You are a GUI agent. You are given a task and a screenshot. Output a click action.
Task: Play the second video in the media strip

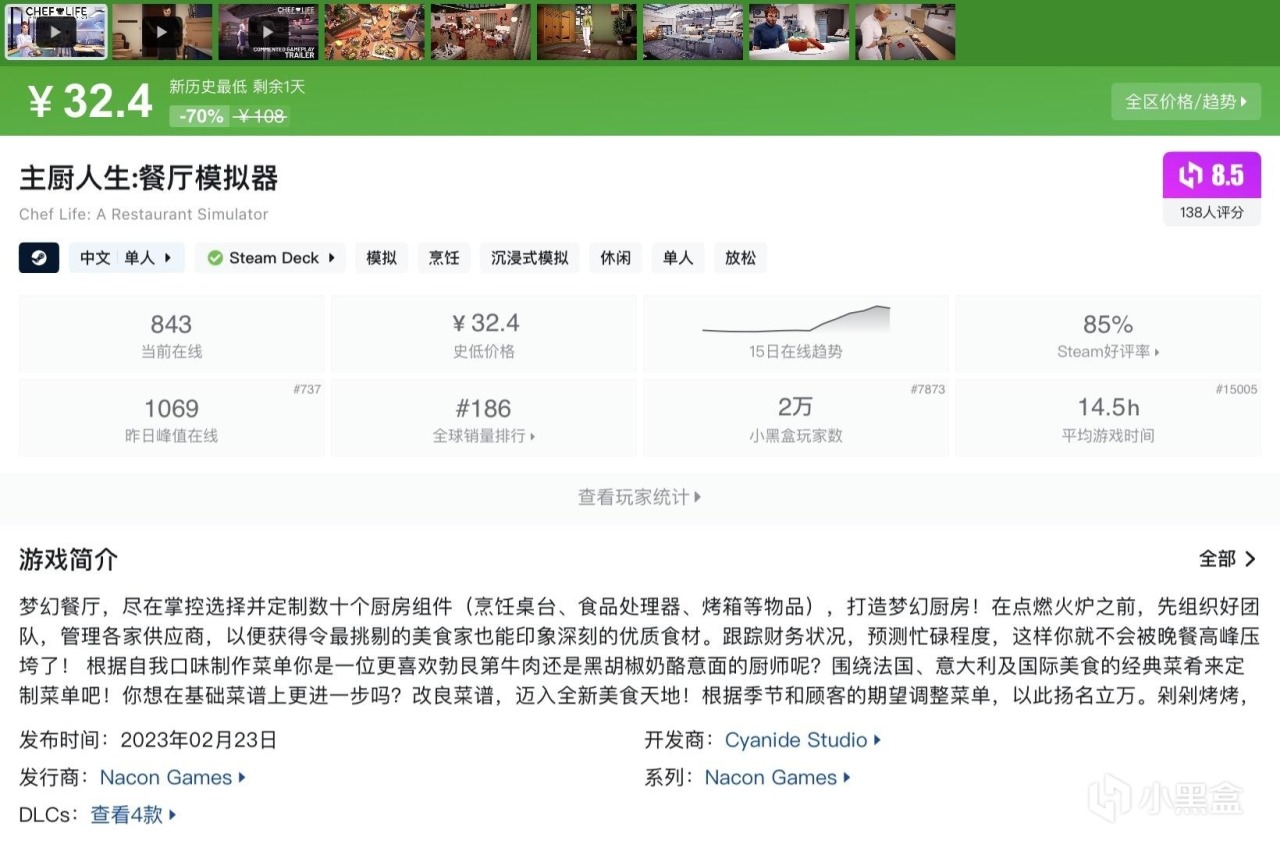(162, 32)
